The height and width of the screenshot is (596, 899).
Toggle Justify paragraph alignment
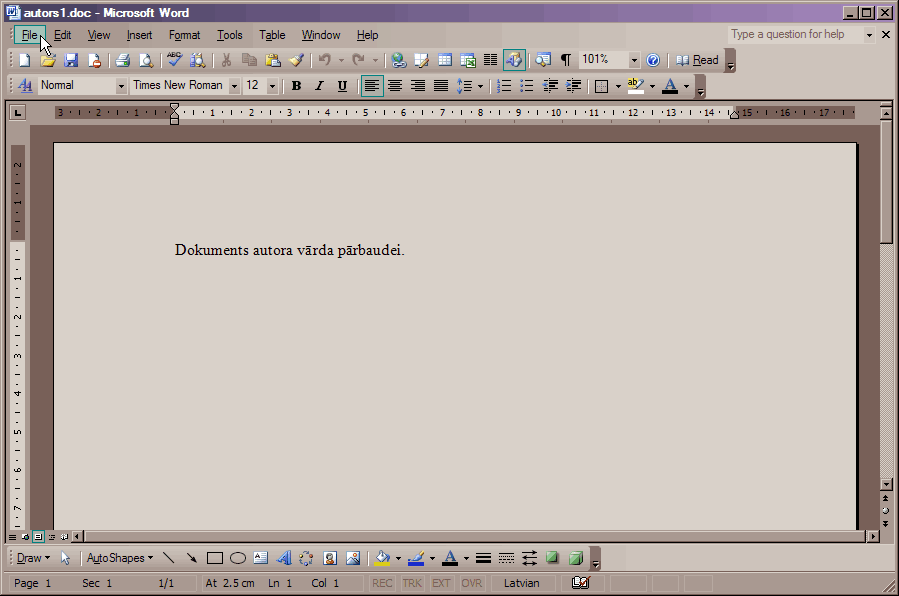[441, 86]
